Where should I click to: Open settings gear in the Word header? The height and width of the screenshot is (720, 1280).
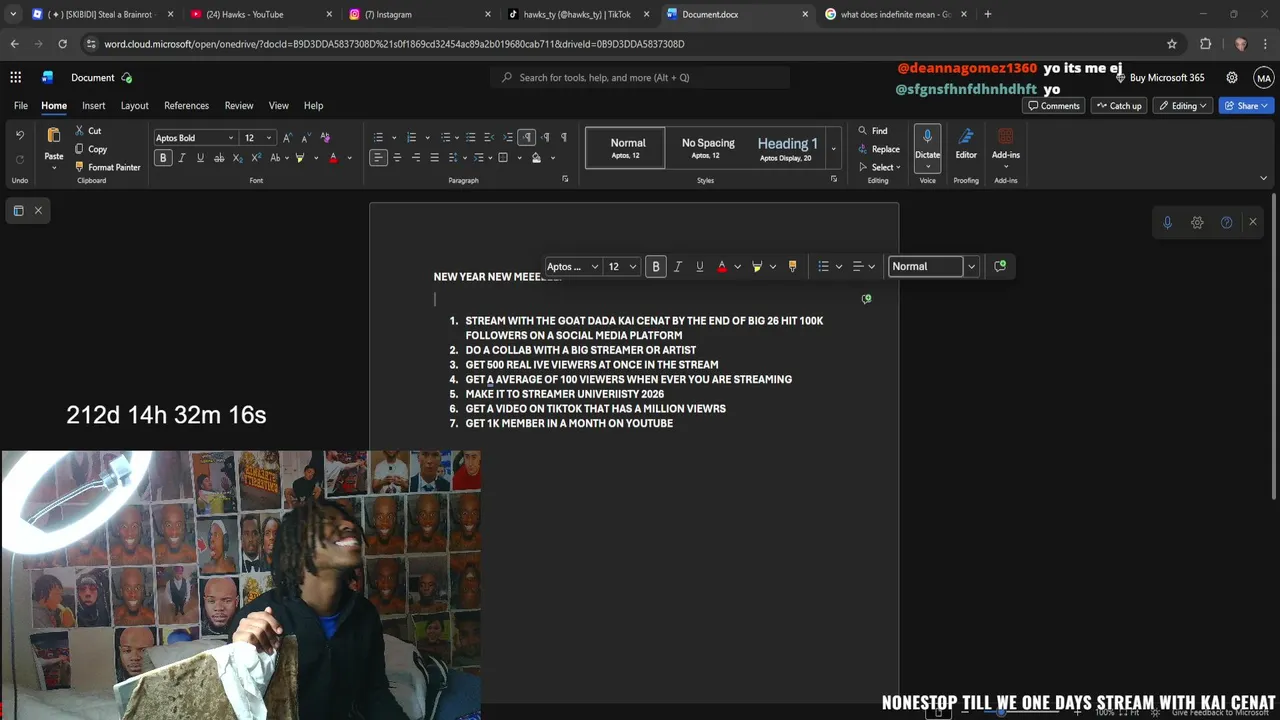1232,77
